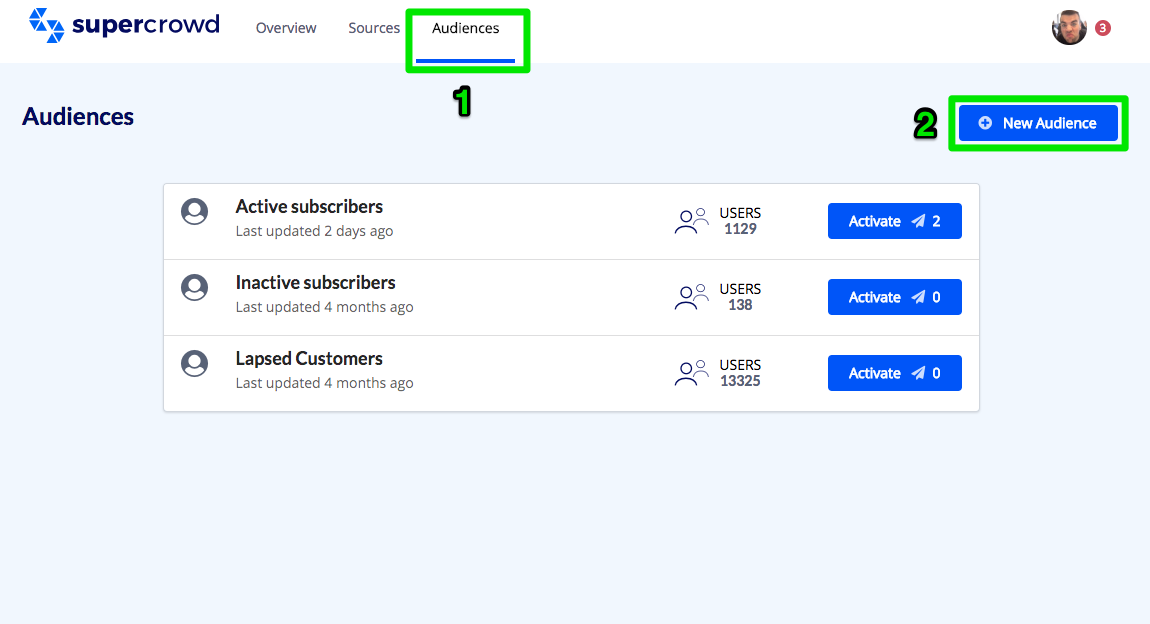1150x624 pixels.
Task: Open the Active subscribers audience
Action: (309, 207)
